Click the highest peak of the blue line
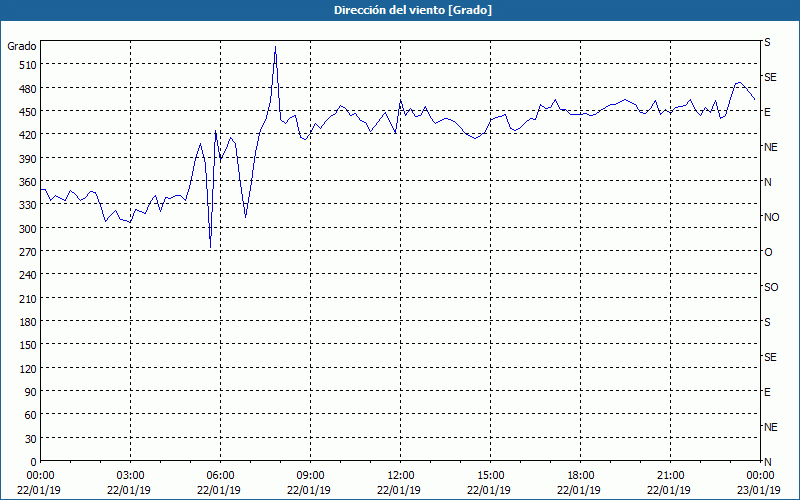The image size is (800, 500). tap(276, 47)
